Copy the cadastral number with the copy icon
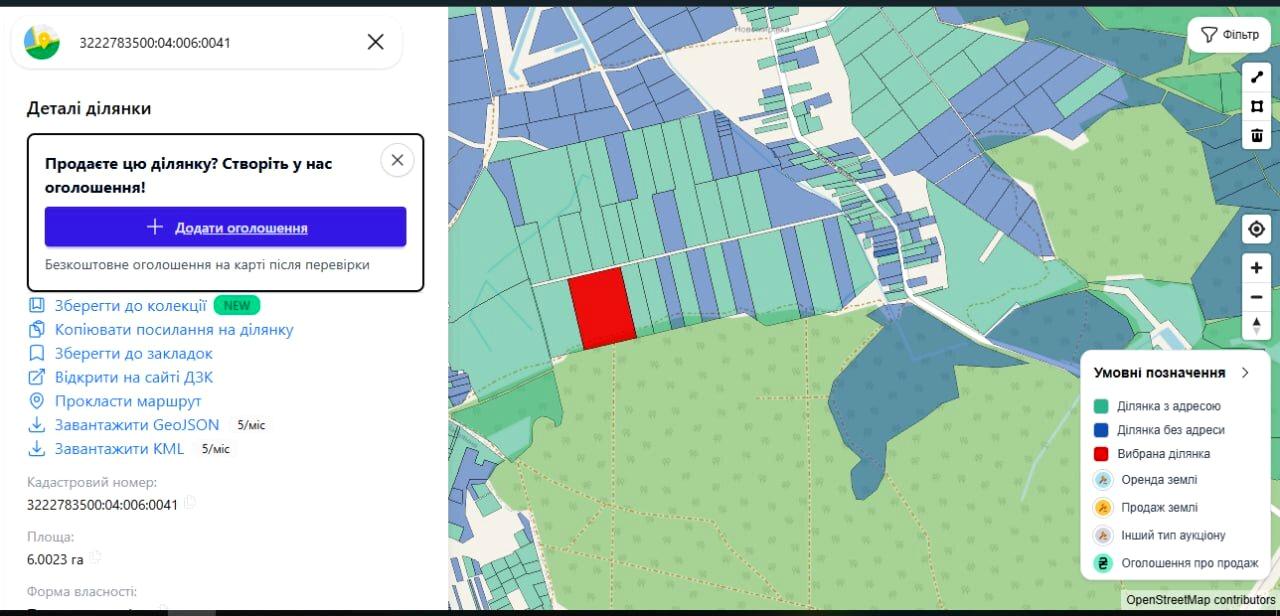The height and width of the screenshot is (616, 1280). point(190,503)
